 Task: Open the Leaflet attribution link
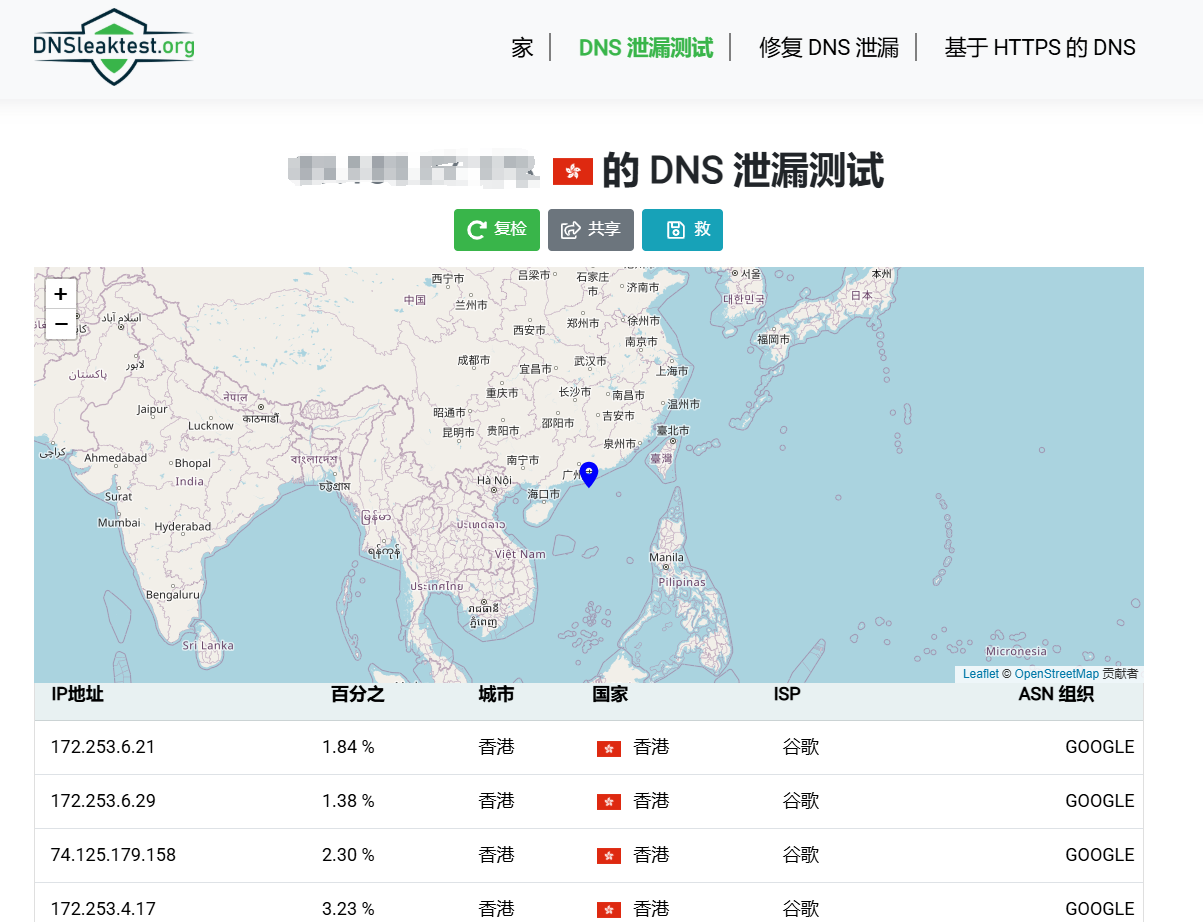pos(980,674)
